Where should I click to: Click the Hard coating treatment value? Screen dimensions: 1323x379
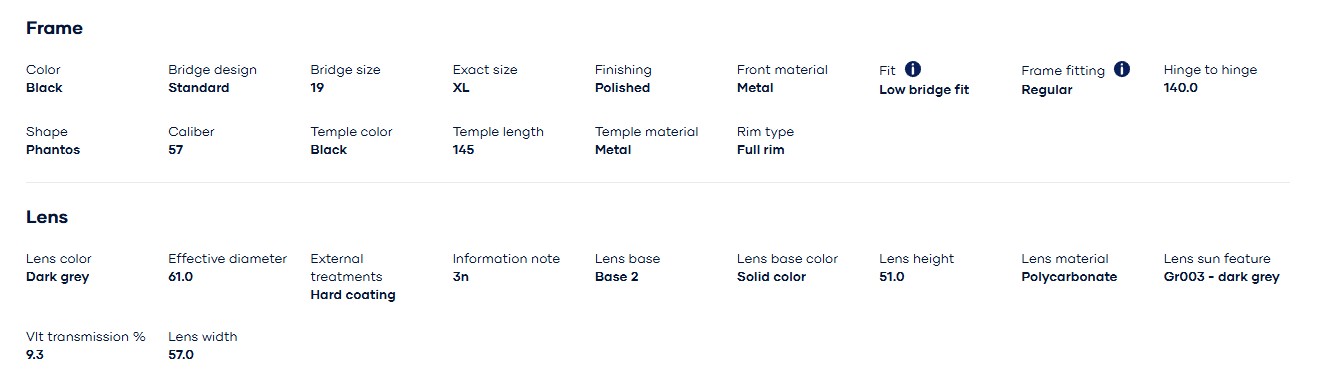tap(353, 295)
